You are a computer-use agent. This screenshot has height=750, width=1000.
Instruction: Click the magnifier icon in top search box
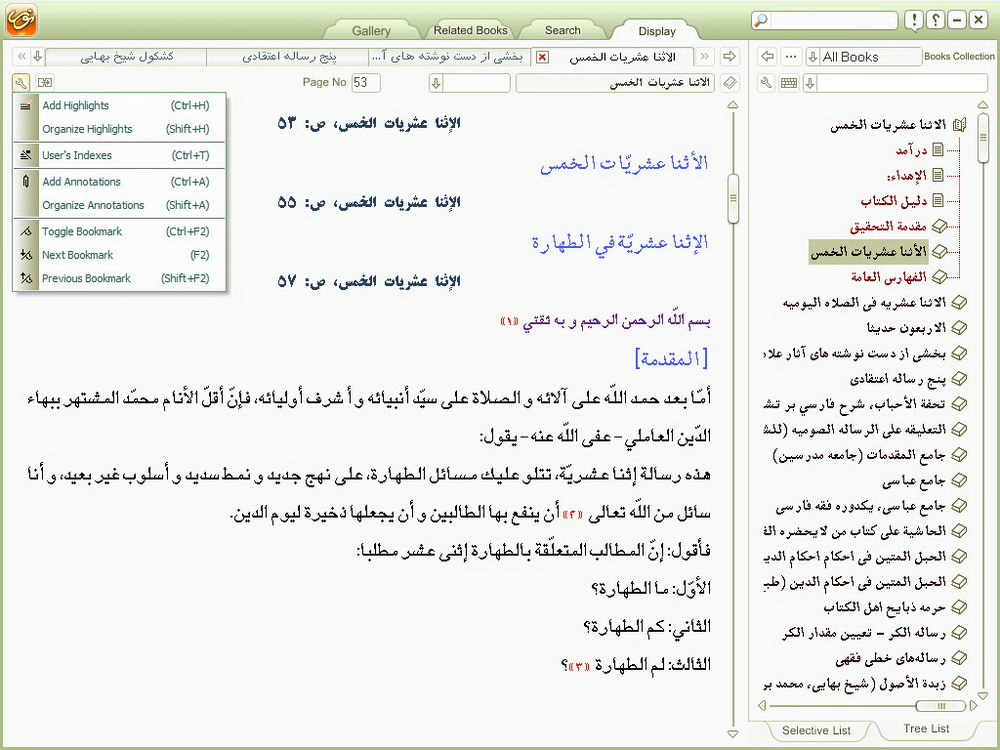pyautogui.click(x=761, y=20)
